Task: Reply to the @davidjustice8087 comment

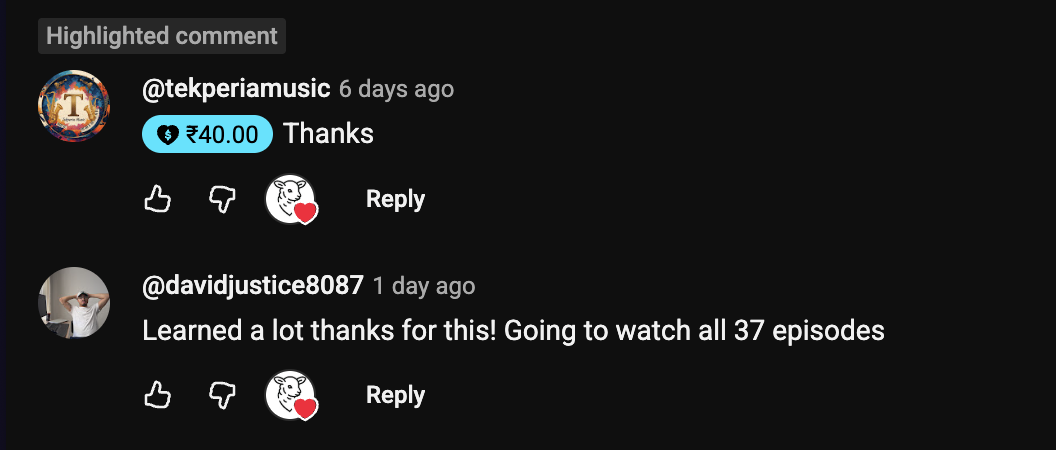Action: click(x=395, y=395)
